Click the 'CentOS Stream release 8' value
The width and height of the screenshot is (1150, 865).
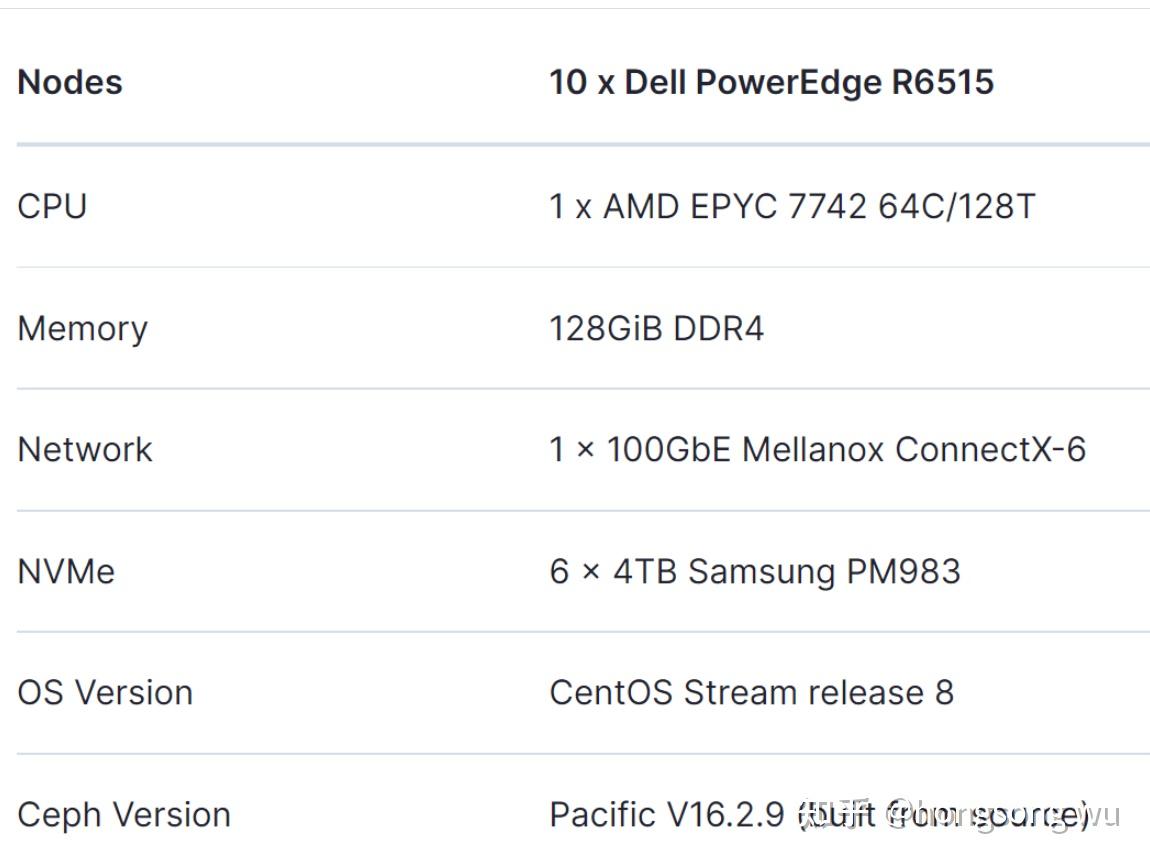751,692
